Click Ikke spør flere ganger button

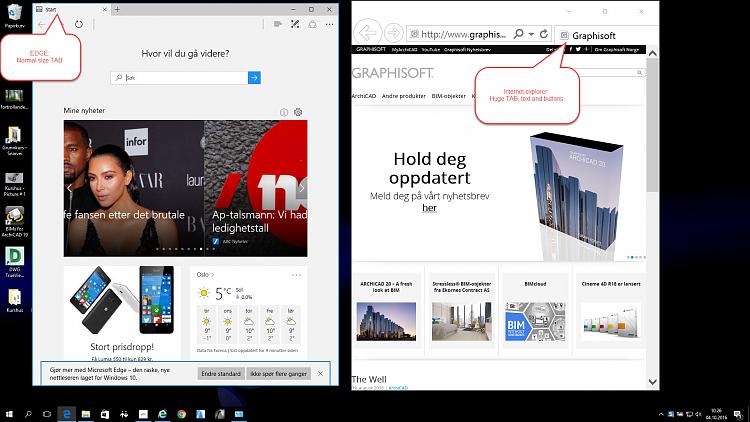[278, 374]
